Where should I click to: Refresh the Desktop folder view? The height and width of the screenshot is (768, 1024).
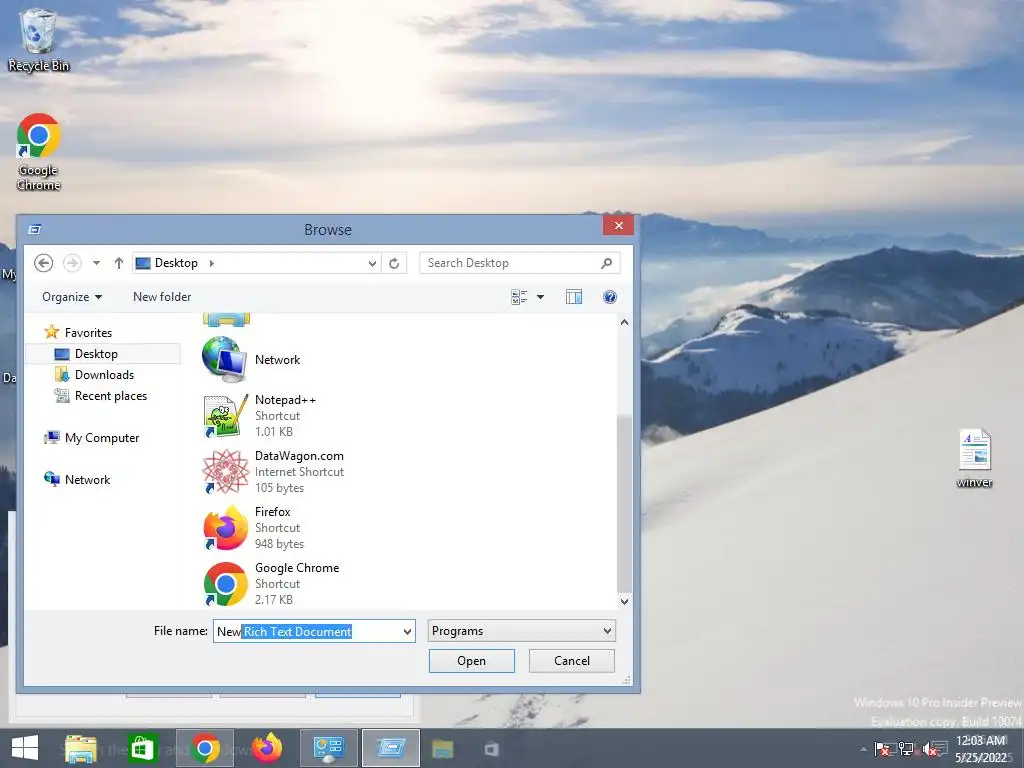[x=394, y=263]
